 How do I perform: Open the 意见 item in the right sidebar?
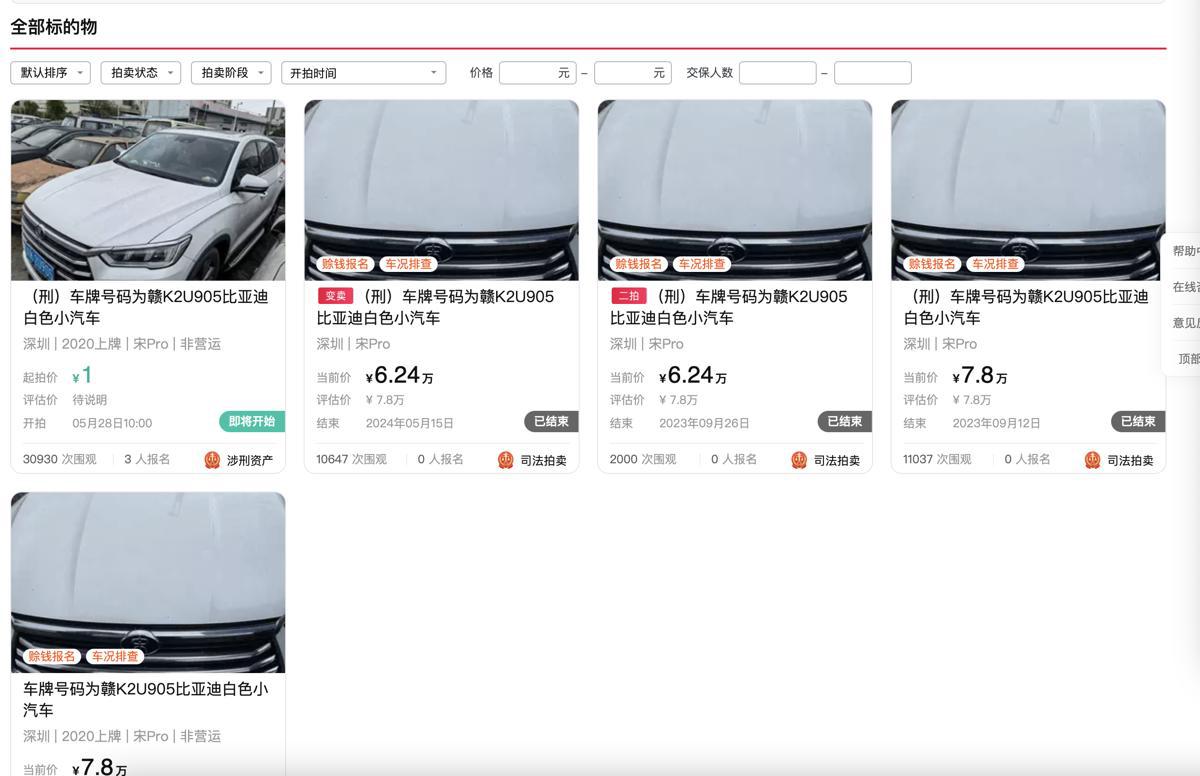[x=1186, y=323]
